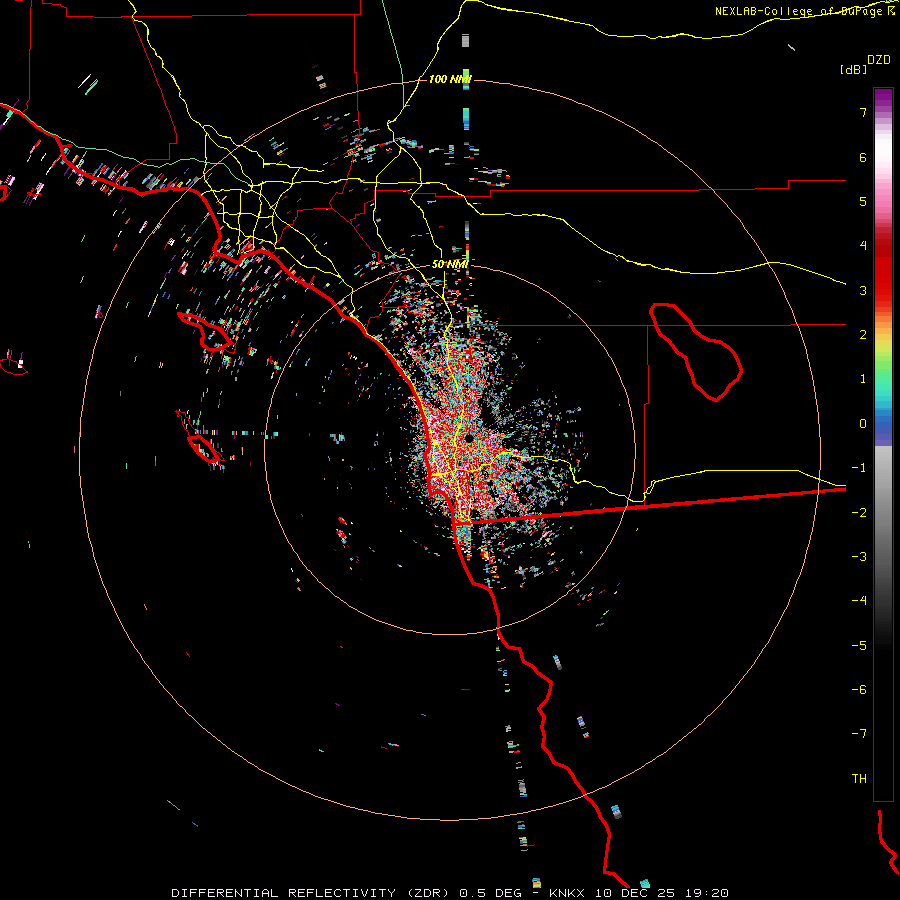Click the 10 DEC 25 date text
This screenshot has height=900, width=900.
coord(636,893)
